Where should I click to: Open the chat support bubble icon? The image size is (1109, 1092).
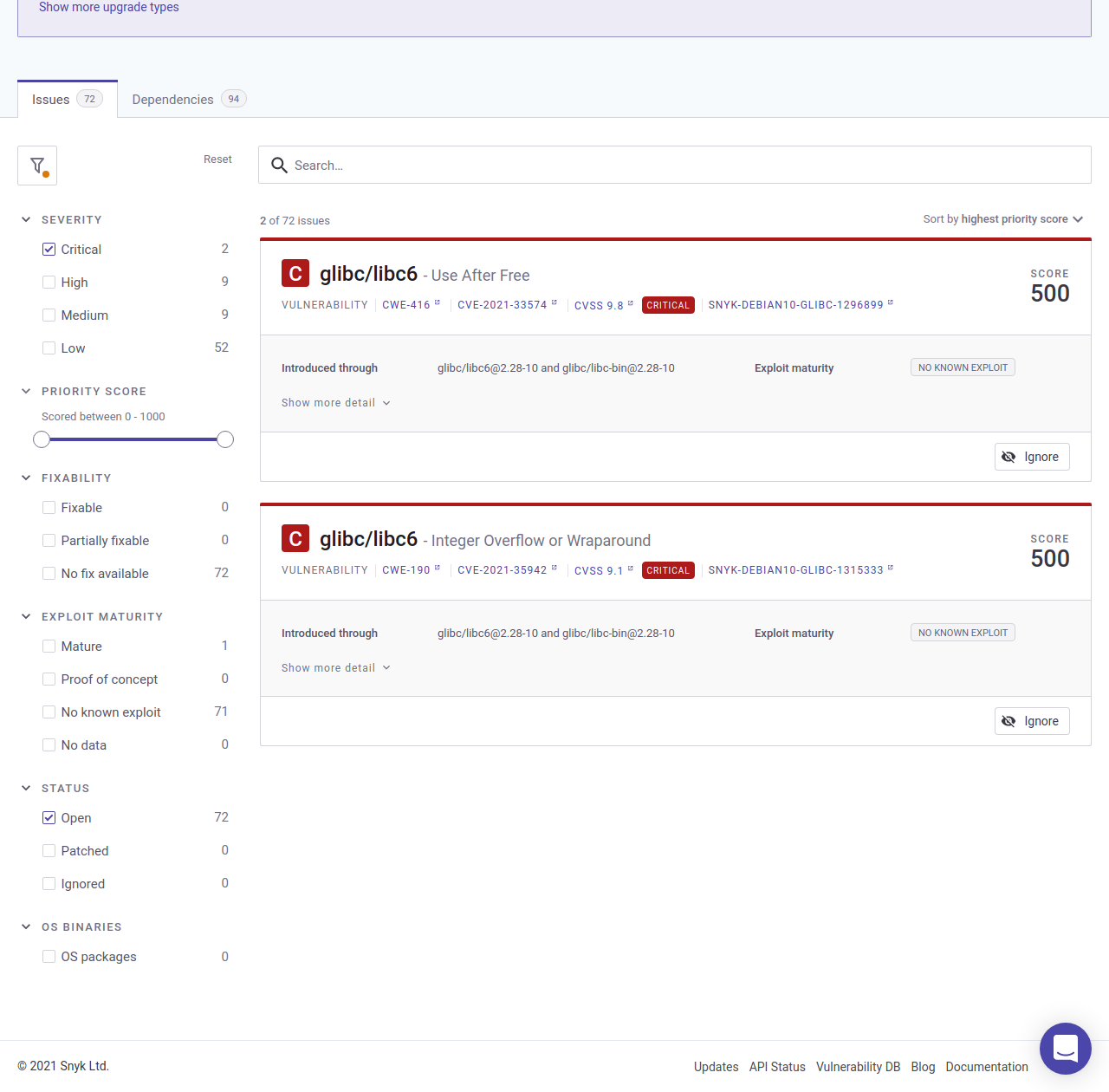(1066, 1049)
